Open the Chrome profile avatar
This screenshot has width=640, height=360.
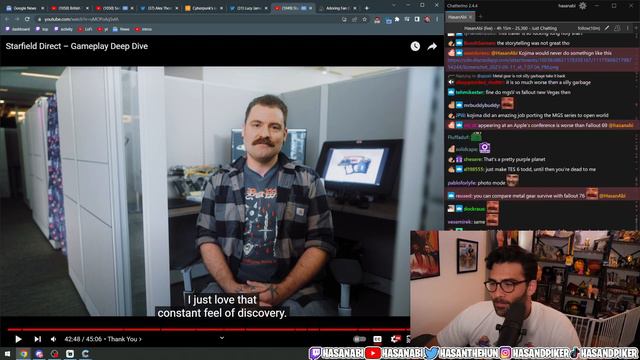(x=427, y=19)
